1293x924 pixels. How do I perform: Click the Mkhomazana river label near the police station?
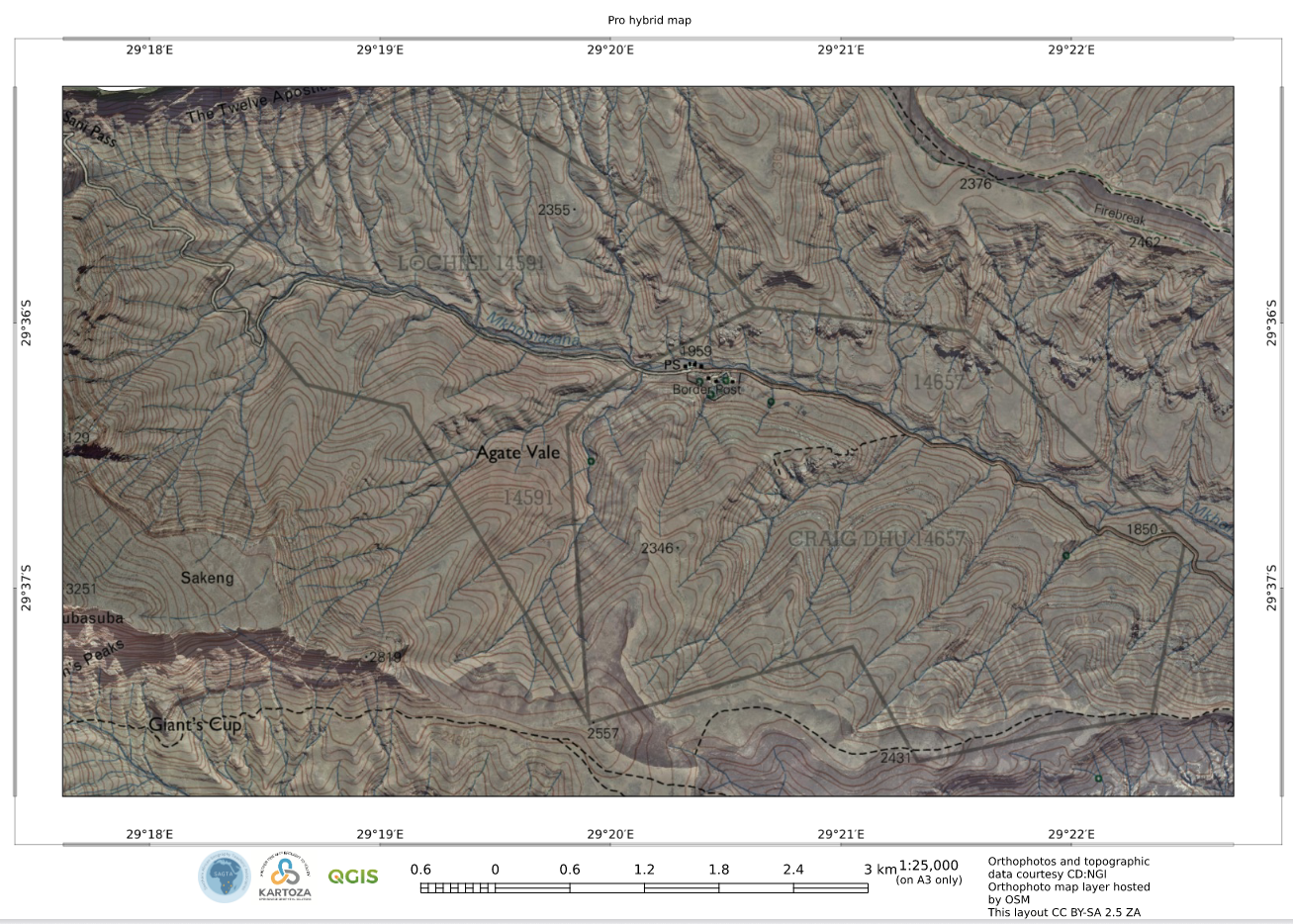point(533,330)
